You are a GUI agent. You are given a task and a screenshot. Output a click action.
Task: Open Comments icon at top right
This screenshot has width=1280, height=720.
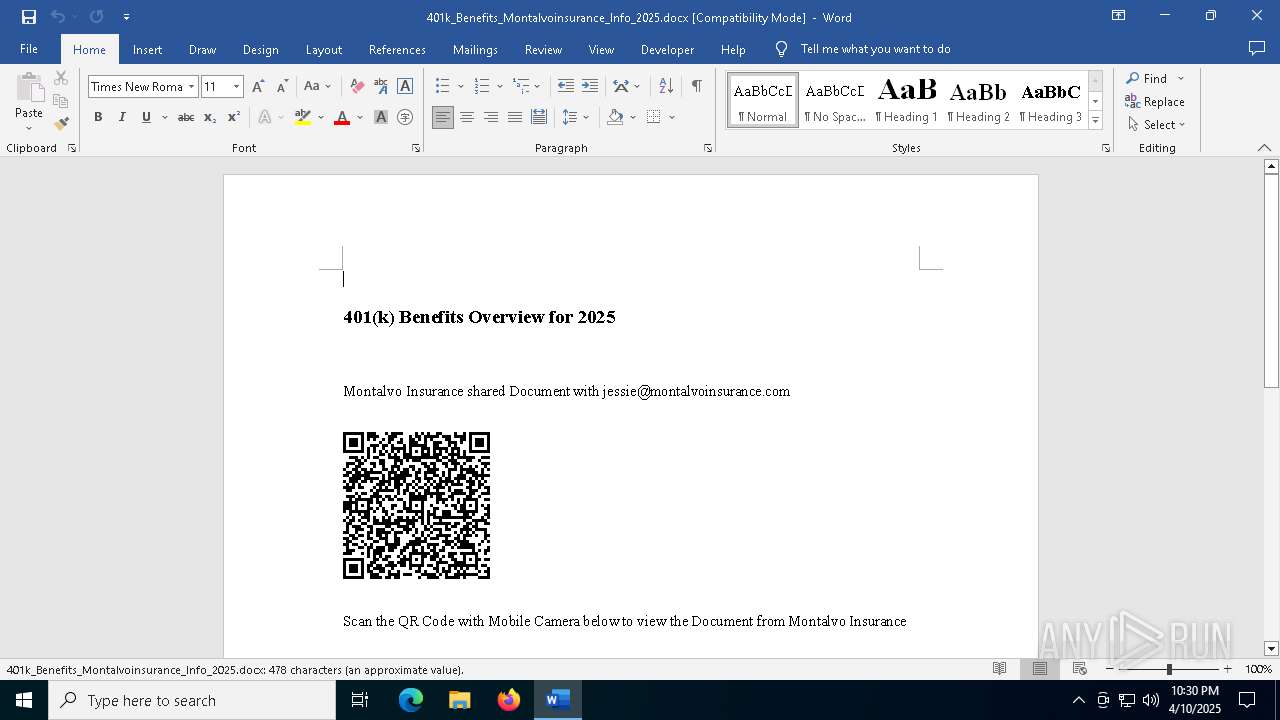(x=1257, y=48)
